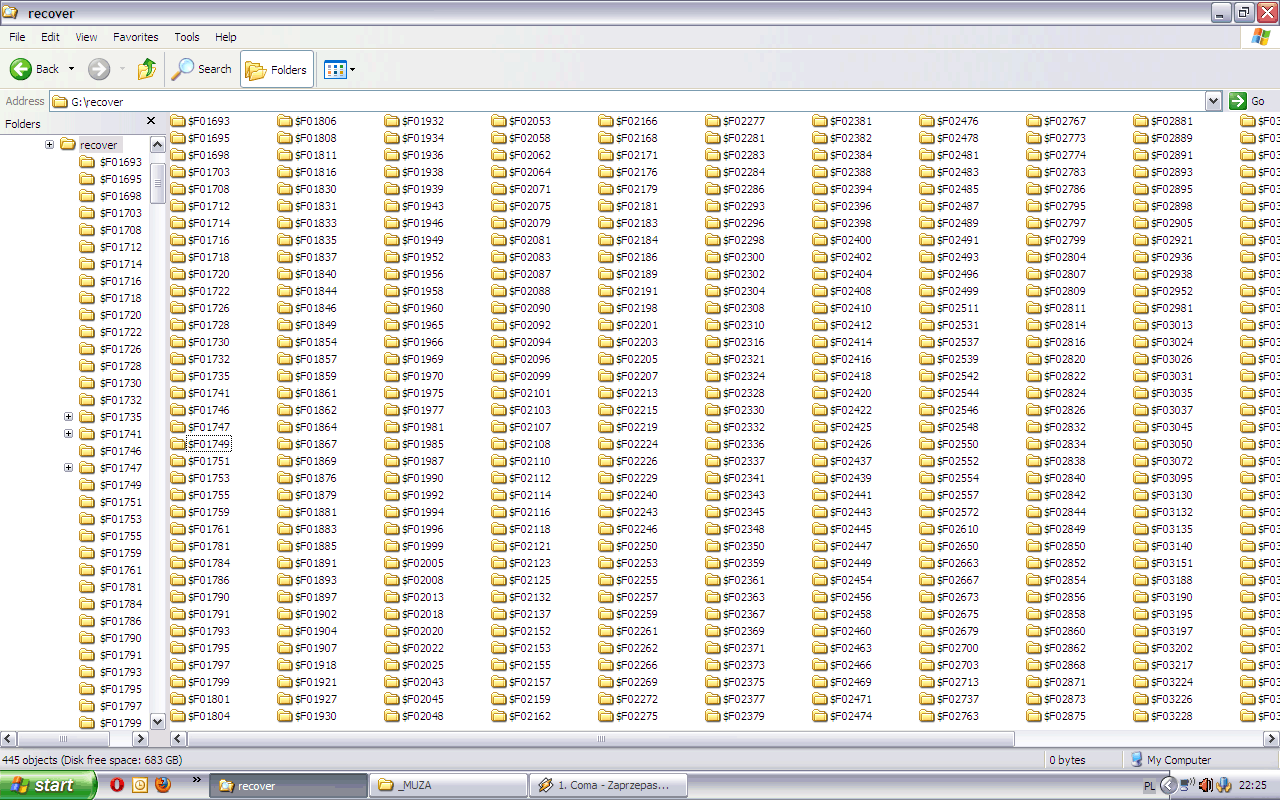Select folder $F02875 in the file list
Viewport: 1280px width, 800px height.
pos(1055,716)
